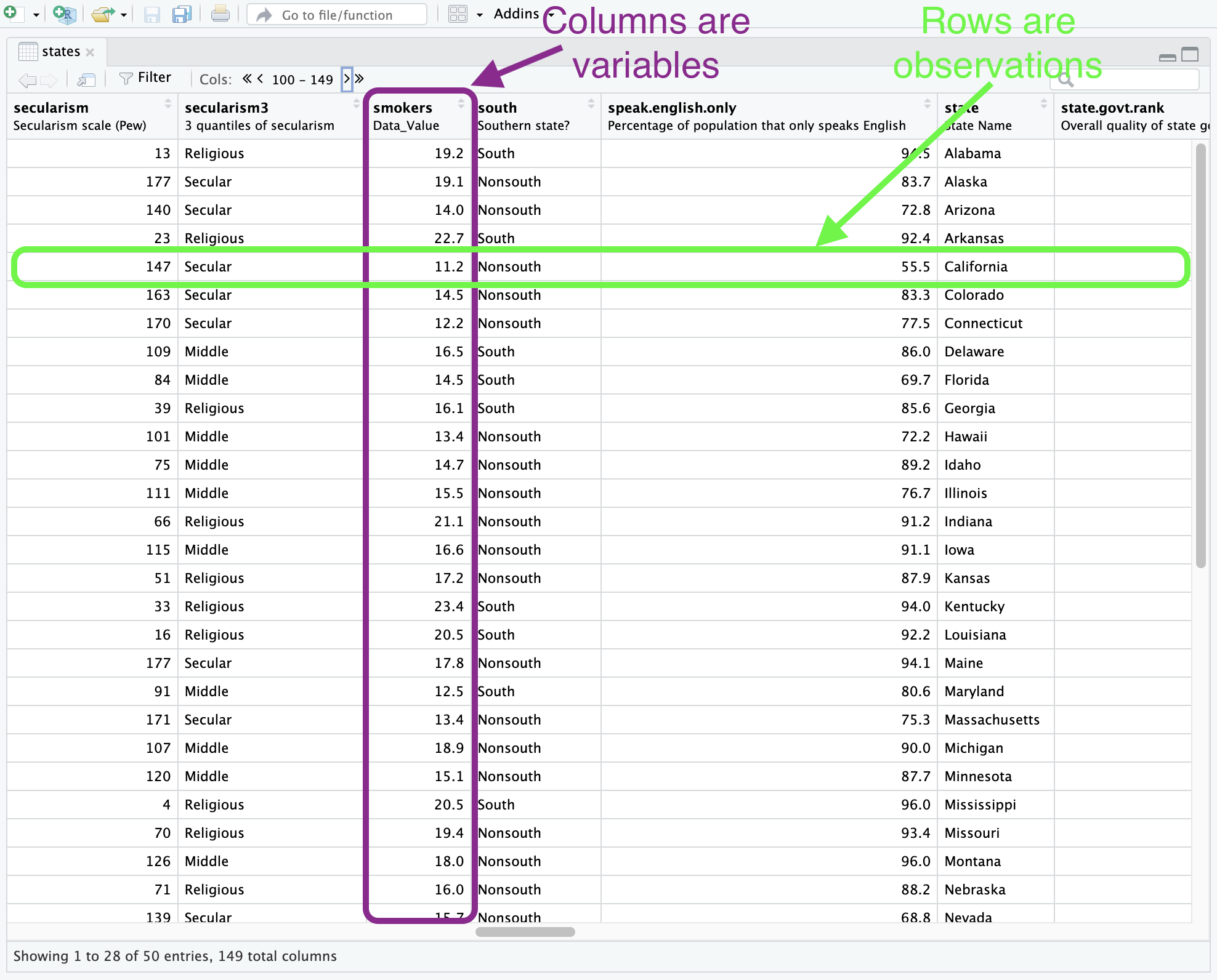The image size is (1217, 980).
Task: Click the show in new window icon
Action: tap(86, 79)
